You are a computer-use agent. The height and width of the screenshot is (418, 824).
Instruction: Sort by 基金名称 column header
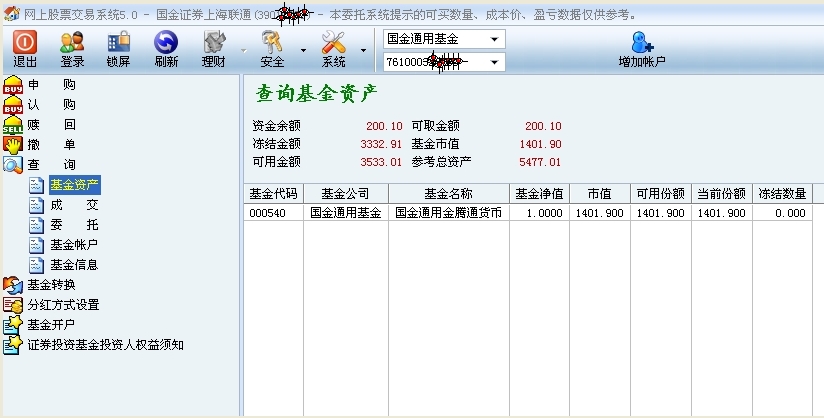click(x=449, y=194)
